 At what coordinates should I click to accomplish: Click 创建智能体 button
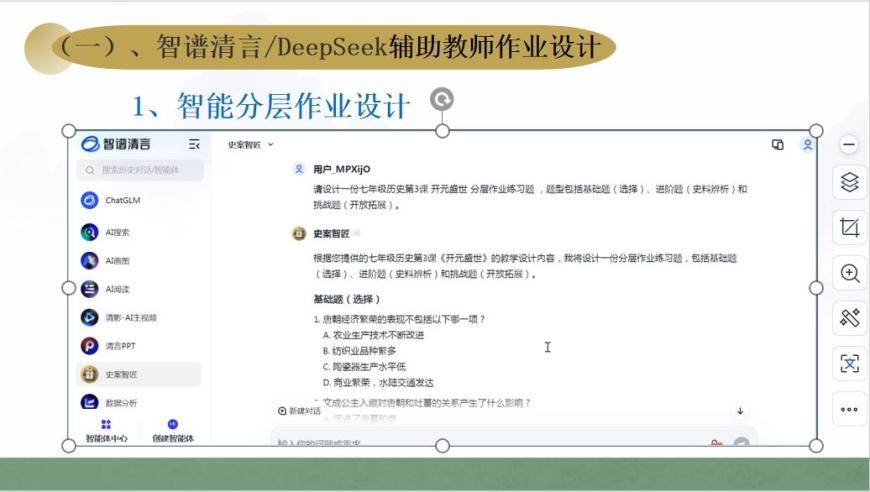[x=173, y=431]
